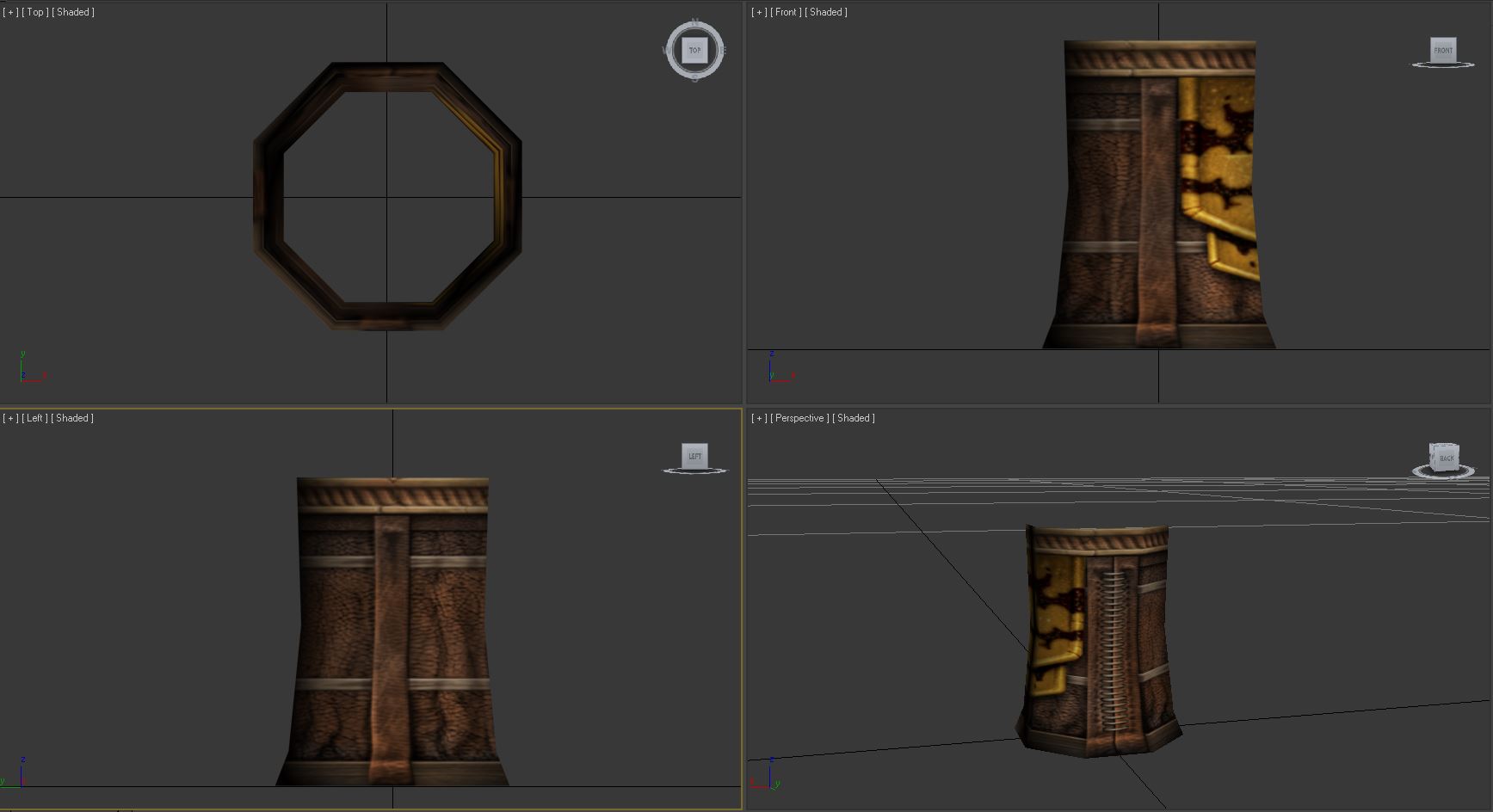Screen dimensions: 1493x812
Task: Click the FRONT face of the ViewCube
Action: [x=1443, y=50]
